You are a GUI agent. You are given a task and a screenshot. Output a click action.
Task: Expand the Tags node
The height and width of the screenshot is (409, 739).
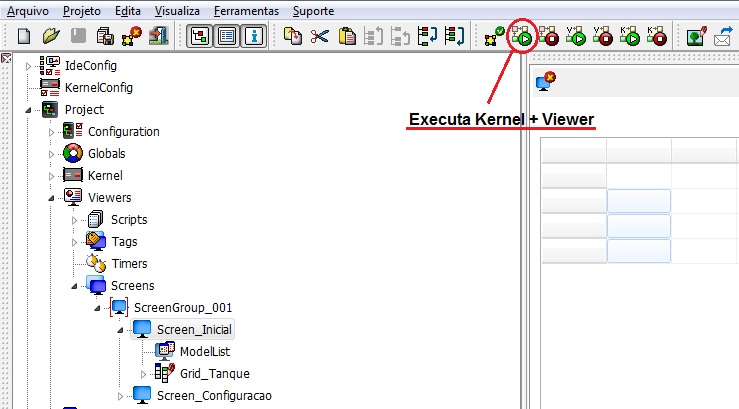tap(74, 242)
